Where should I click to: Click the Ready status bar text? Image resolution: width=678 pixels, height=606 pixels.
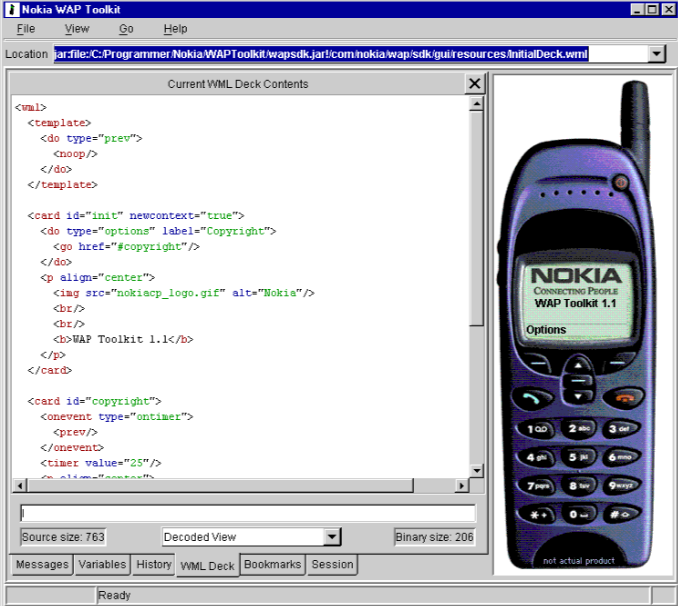(x=114, y=595)
